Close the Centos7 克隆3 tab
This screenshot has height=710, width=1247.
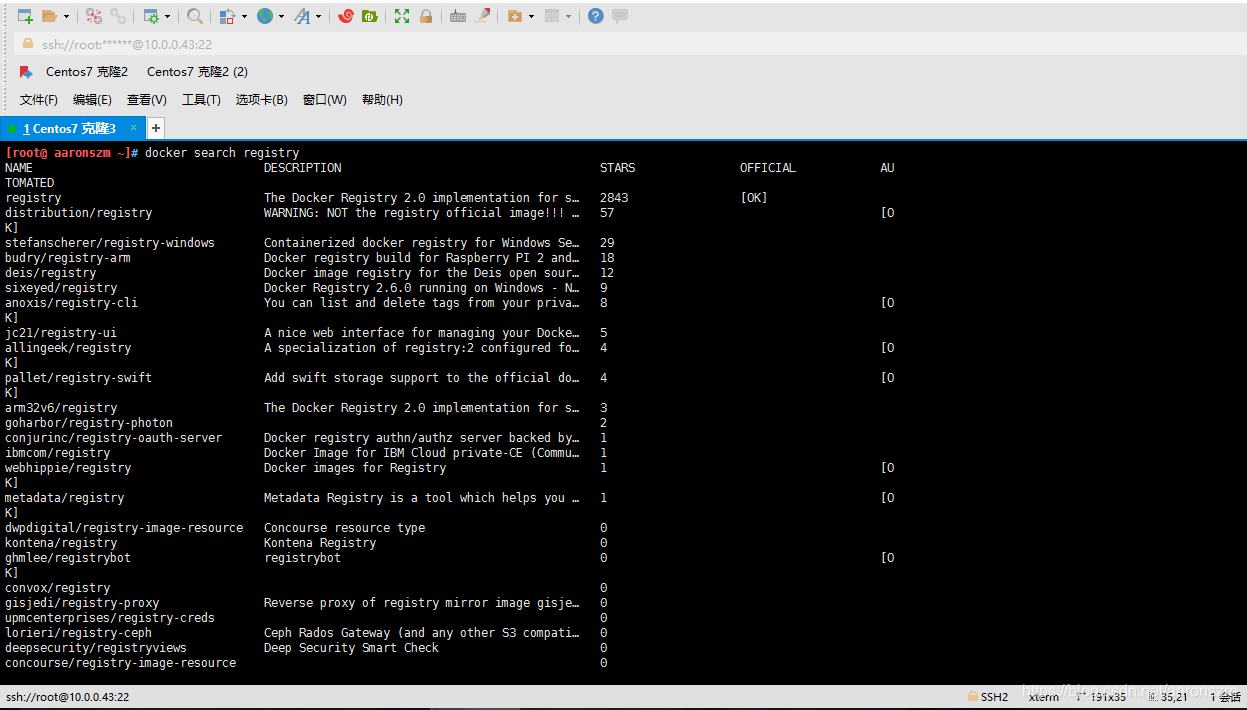[x=133, y=128]
